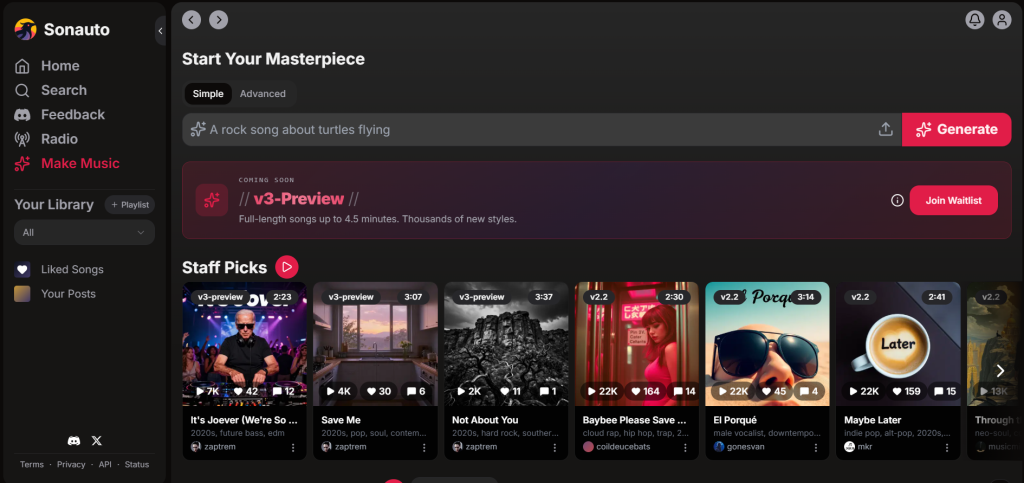Open more options for Not About You

554,447
